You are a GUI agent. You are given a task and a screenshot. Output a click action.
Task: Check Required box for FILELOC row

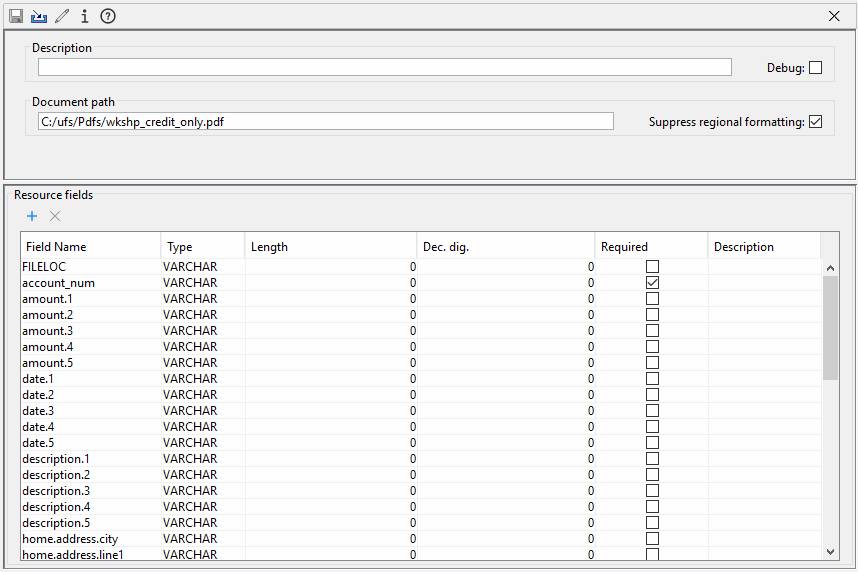tap(652, 267)
